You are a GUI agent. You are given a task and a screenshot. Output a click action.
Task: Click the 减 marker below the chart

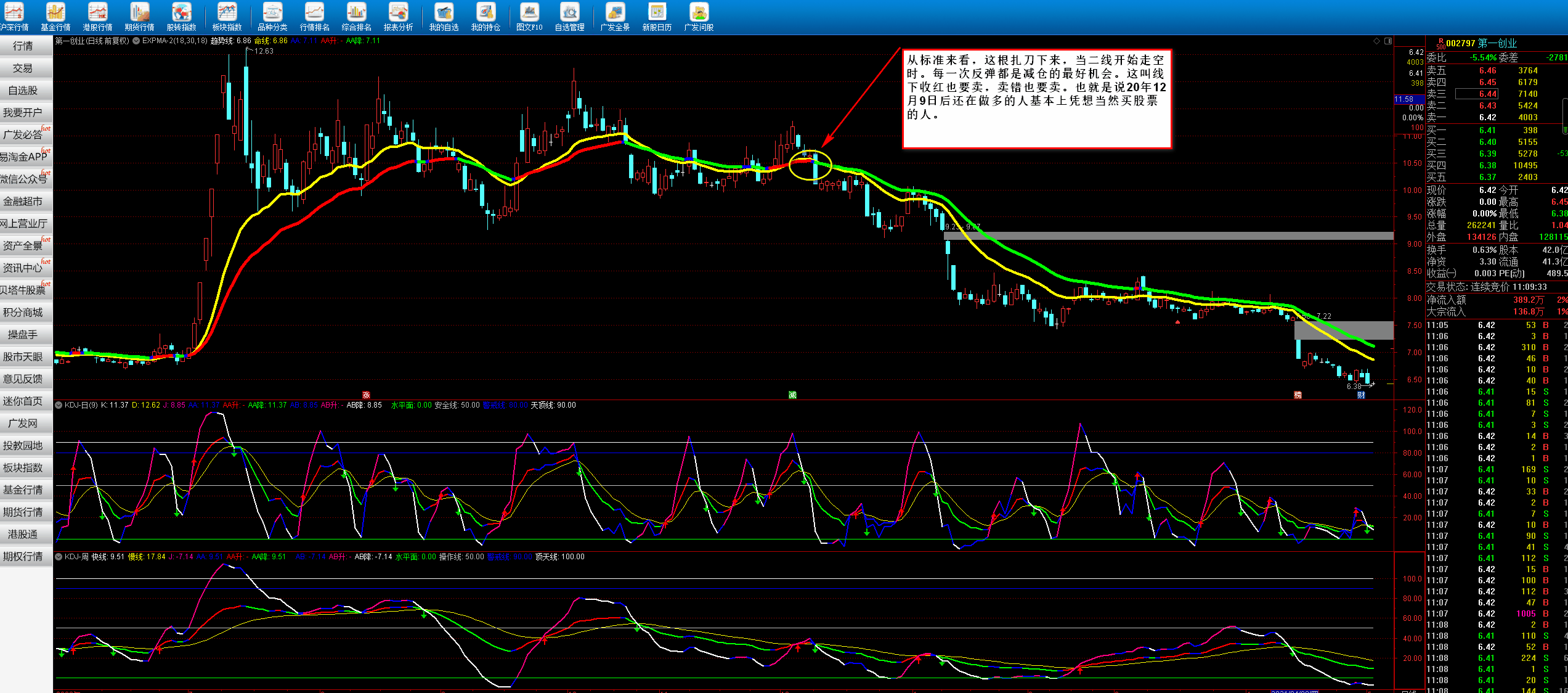(x=792, y=395)
